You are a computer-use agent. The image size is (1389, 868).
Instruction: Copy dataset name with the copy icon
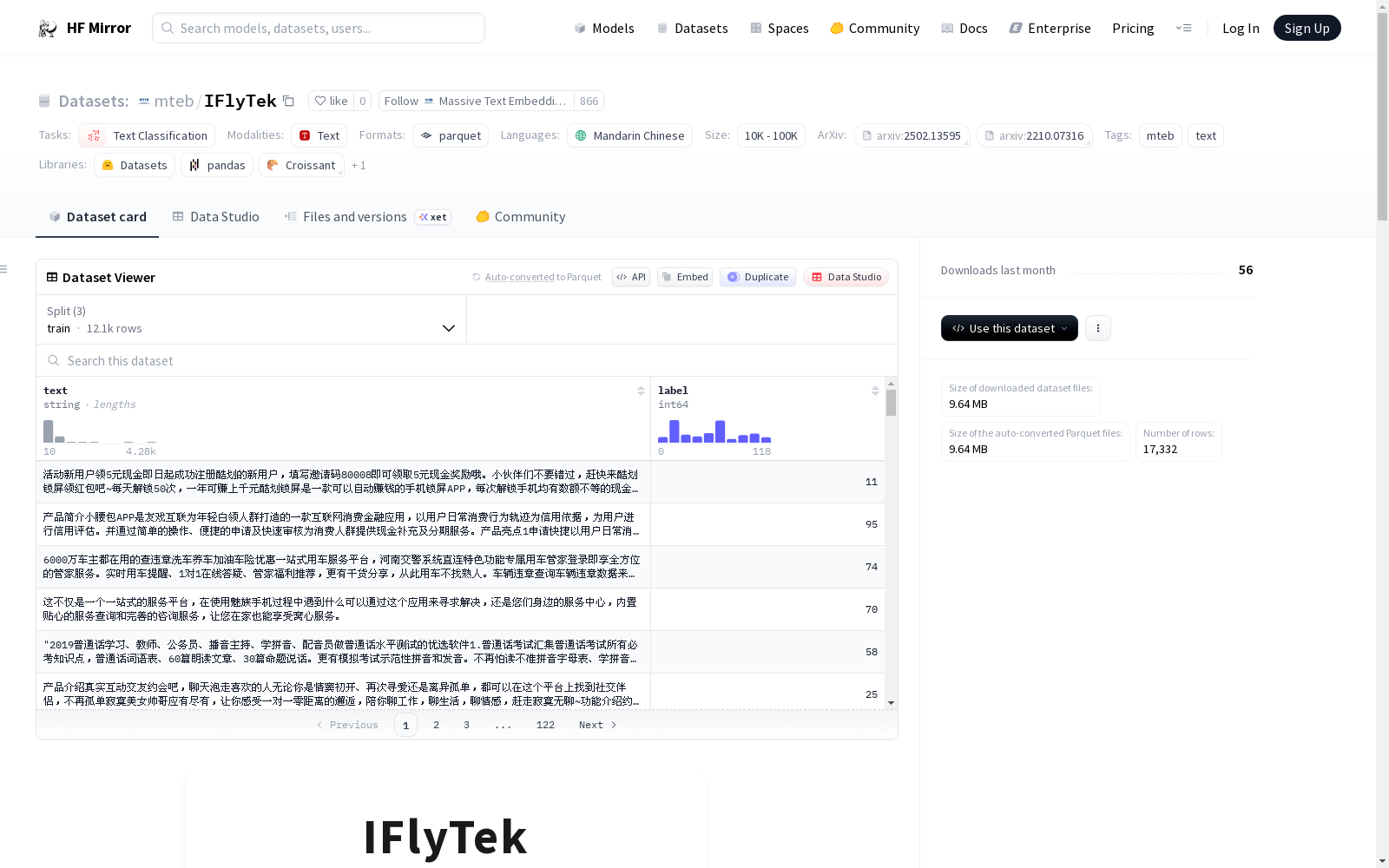pos(288,102)
